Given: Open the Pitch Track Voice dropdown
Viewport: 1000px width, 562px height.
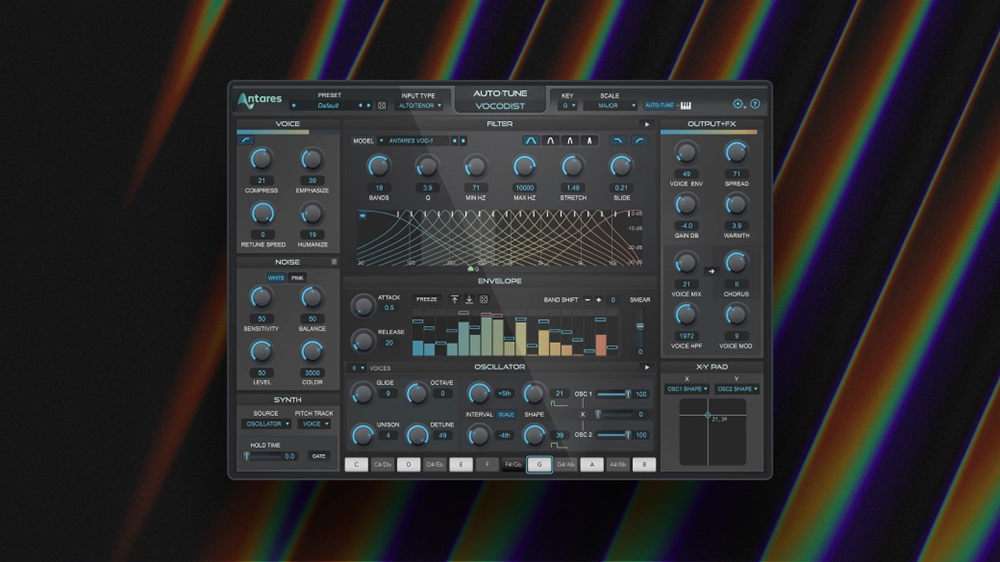Looking at the screenshot, I should coord(314,424).
